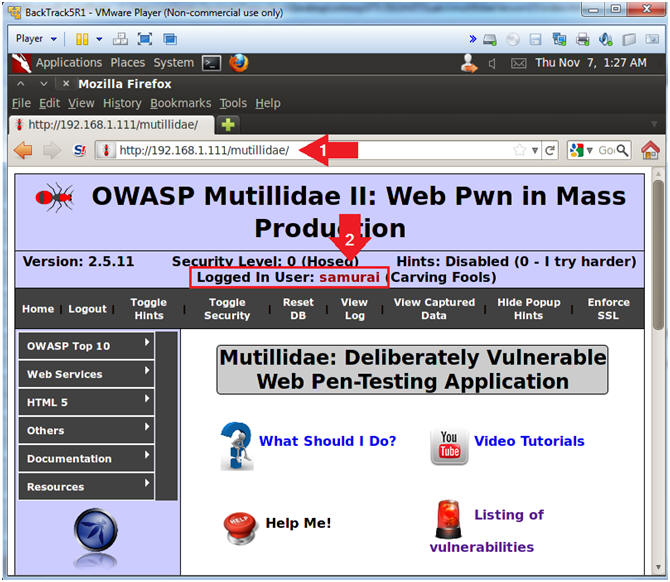Open Firefox File menu
670x582 pixels.
(x=21, y=103)
